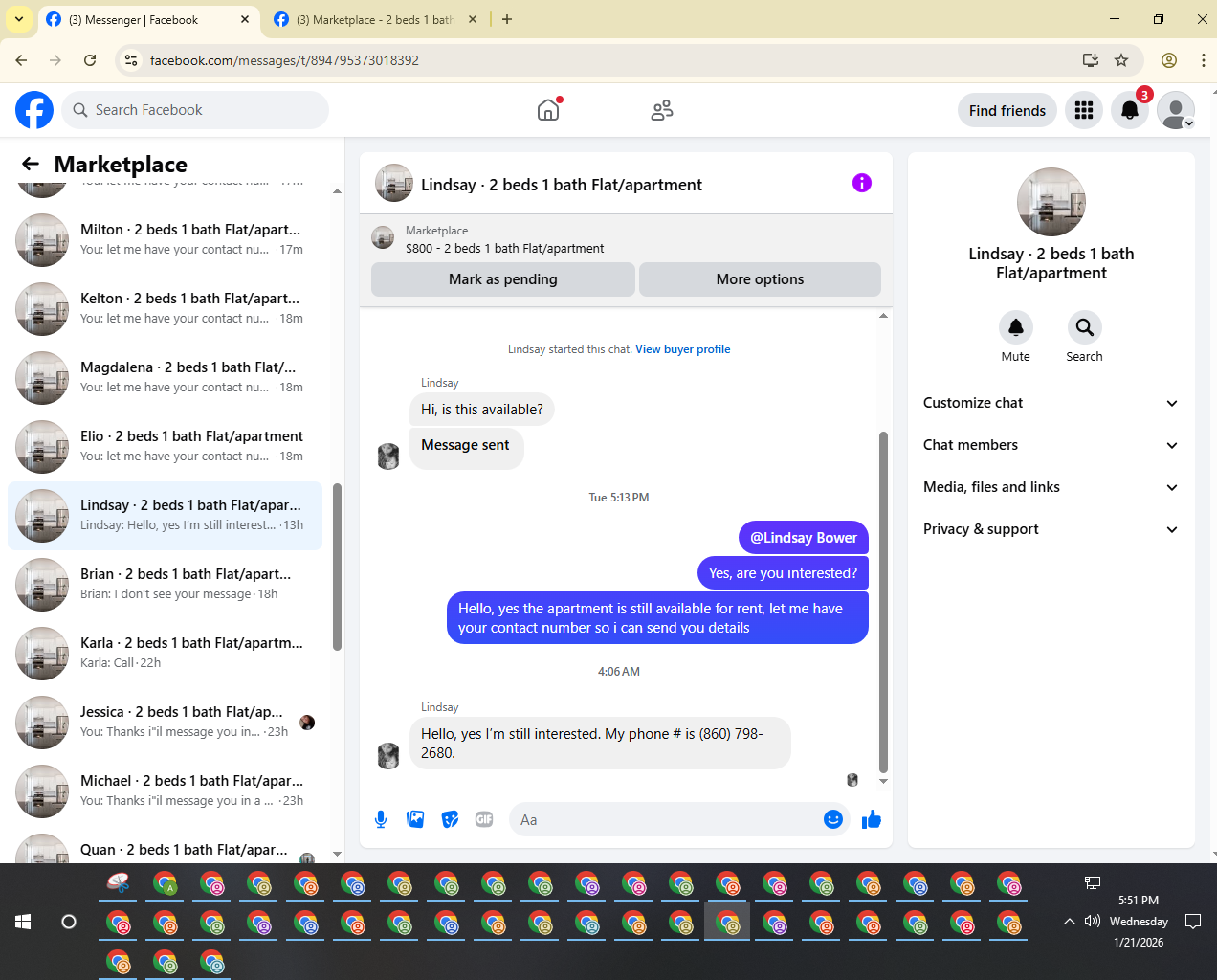Expand Chat members section
Screen dimensions: 1217x980
[x=1051, y=445]
